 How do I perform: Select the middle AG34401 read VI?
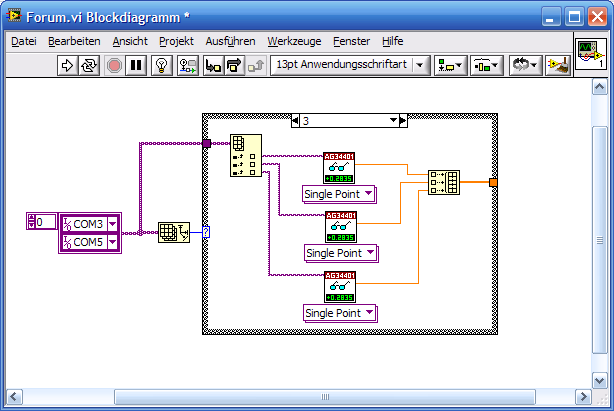click(341, 227)
